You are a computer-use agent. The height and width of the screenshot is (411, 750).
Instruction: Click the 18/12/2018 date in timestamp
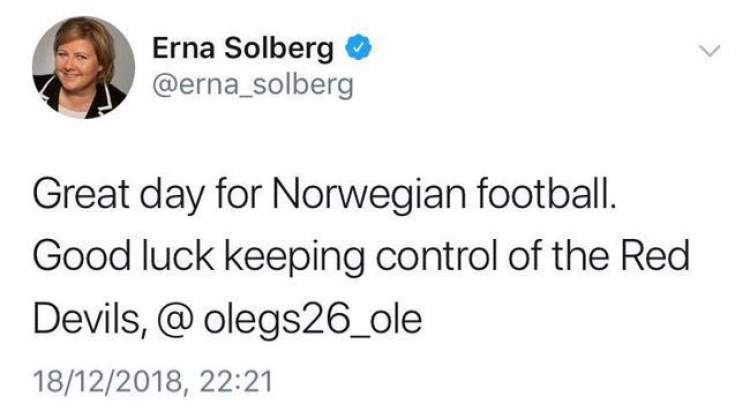pyautogui.click(x=105, y=379)
